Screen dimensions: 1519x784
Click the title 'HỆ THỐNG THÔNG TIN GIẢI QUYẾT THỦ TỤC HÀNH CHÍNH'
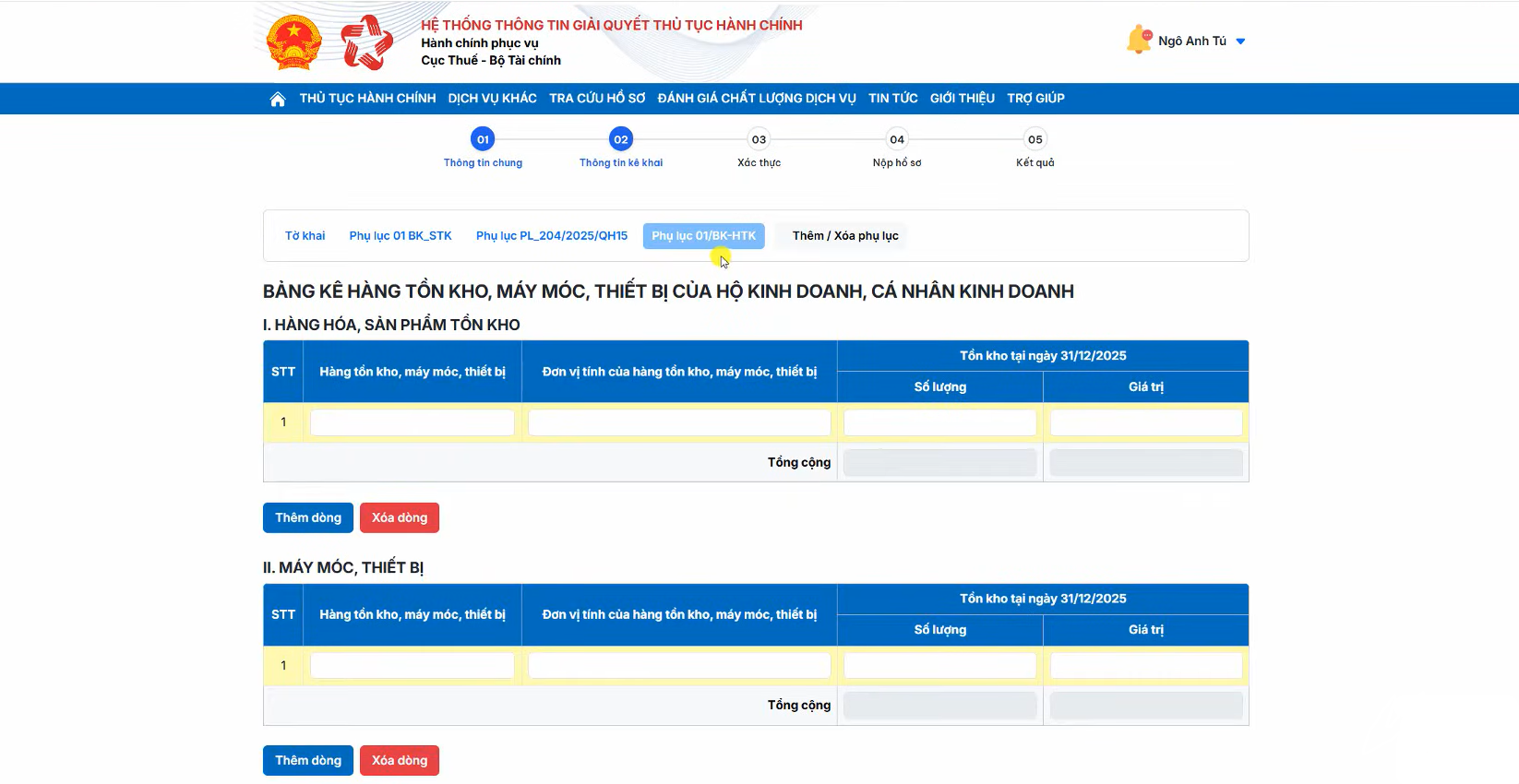[612, 25]
